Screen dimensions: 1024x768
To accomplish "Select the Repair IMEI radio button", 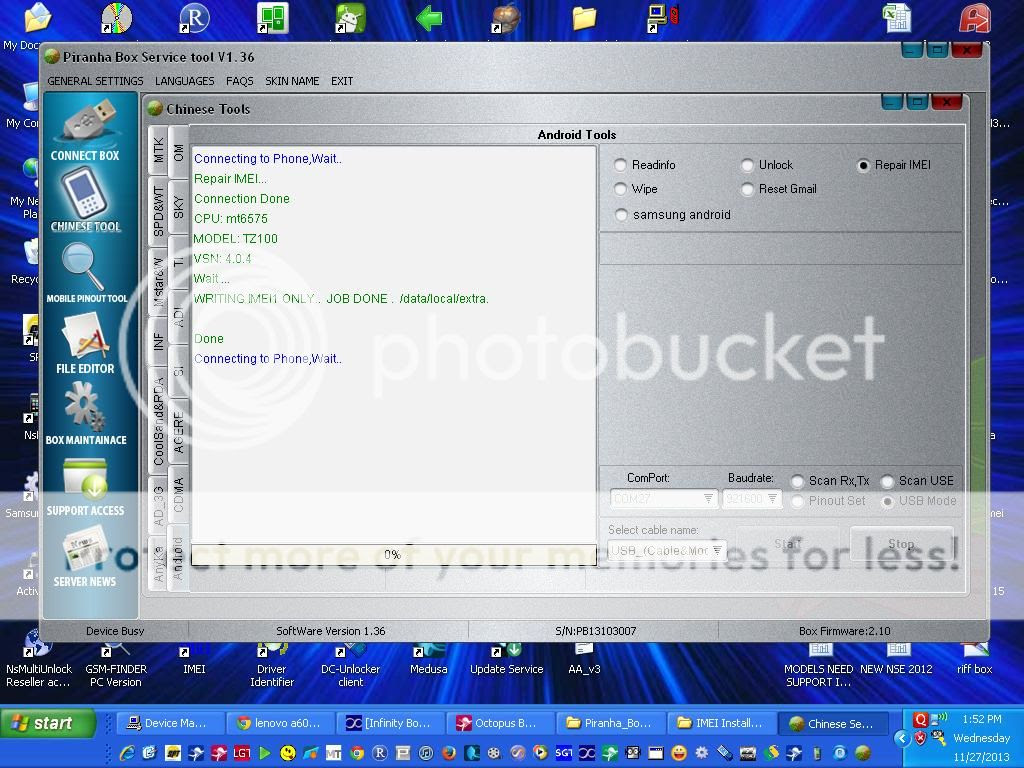I will coord(863,165).
